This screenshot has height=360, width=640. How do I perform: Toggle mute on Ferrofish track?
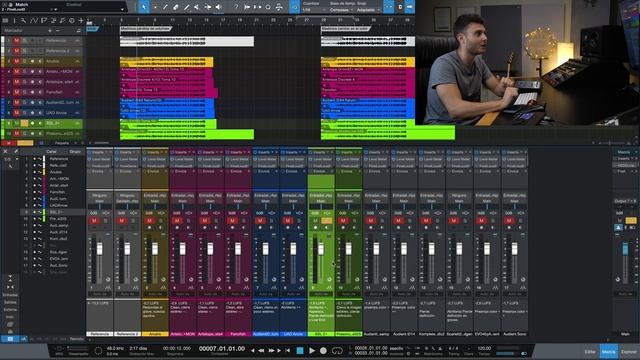point(16,92)
